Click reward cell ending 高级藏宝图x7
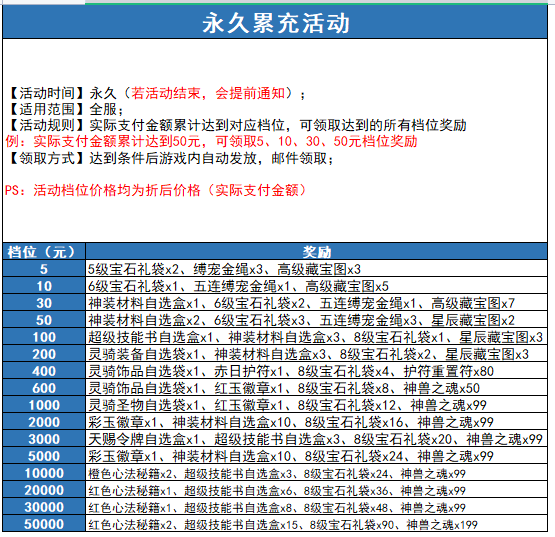The image size is (555, 537). coord(316,303)
